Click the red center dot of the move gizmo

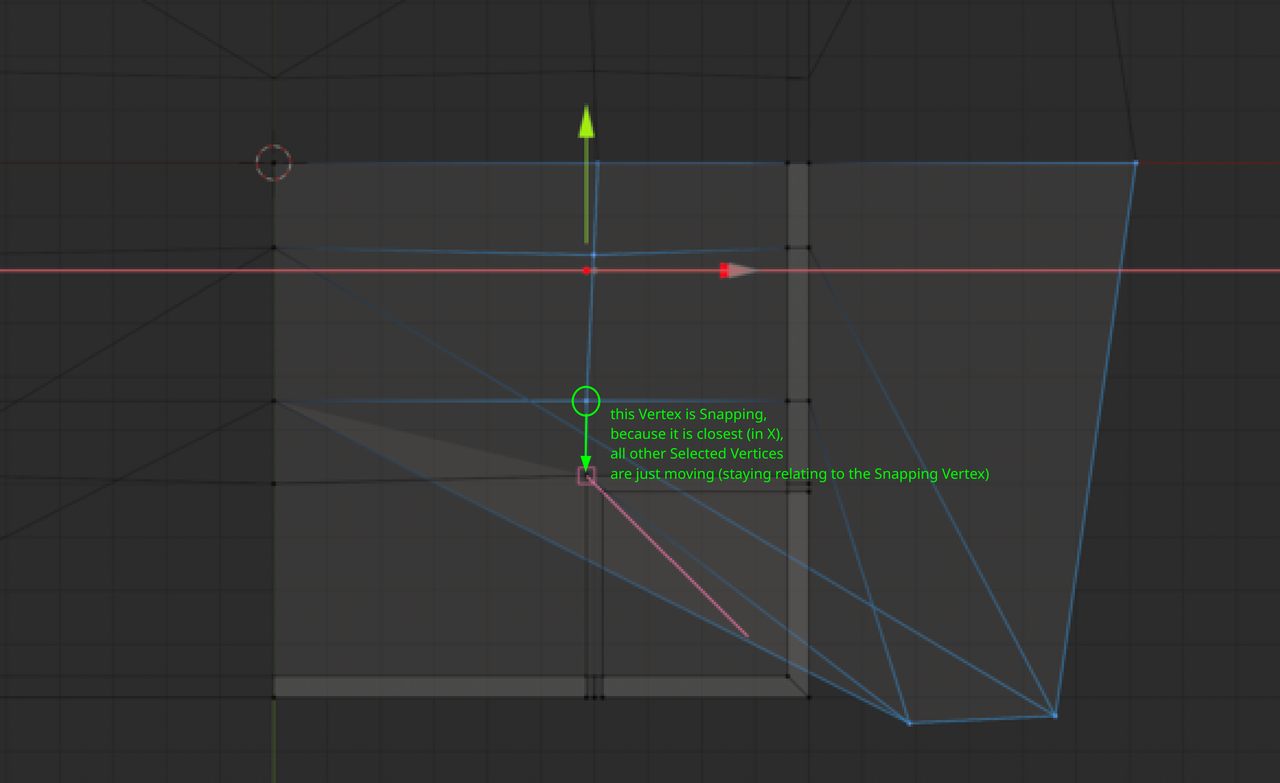(586, 270)
